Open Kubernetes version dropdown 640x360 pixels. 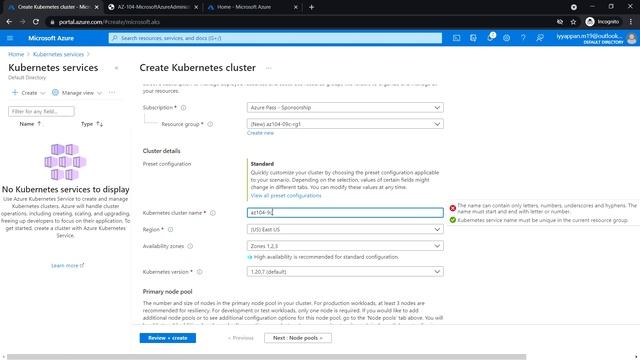click(345, 272)
